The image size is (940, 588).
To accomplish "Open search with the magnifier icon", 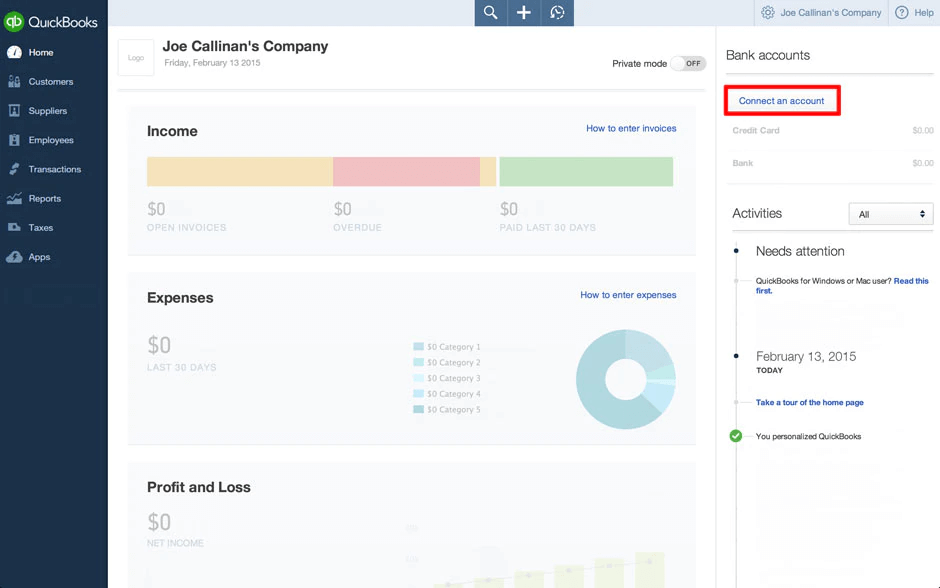I will (x=490, y=13).
